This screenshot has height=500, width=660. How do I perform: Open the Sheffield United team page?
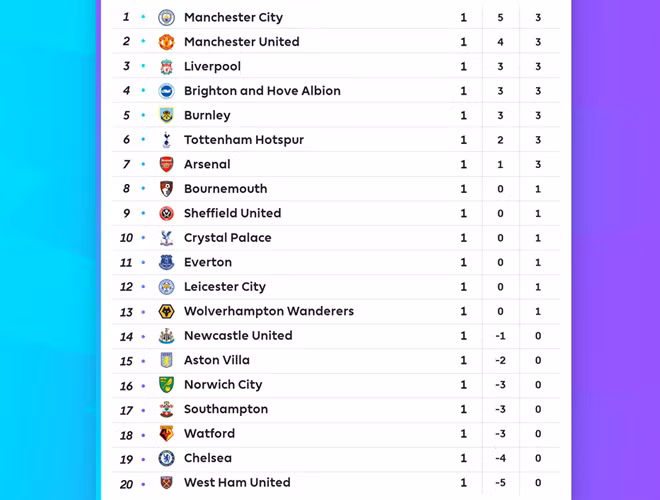point(232,213)
